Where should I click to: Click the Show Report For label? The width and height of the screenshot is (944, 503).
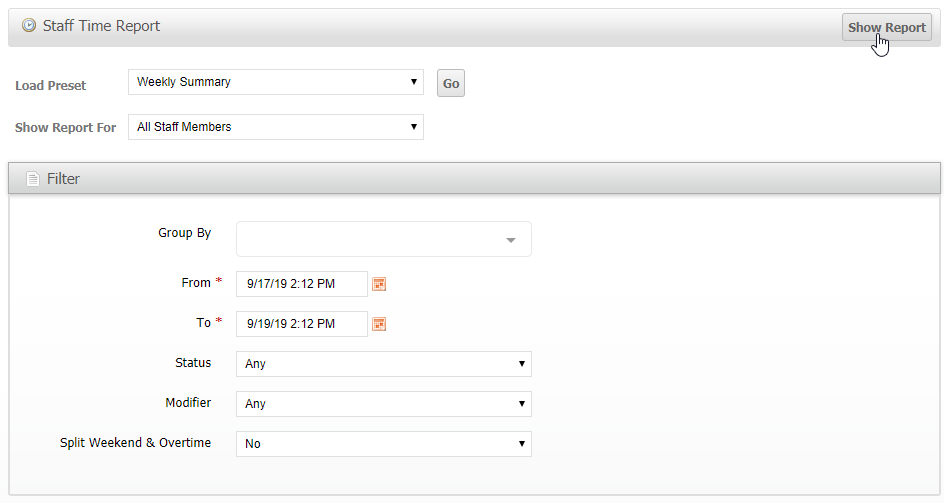coord(65,128)
